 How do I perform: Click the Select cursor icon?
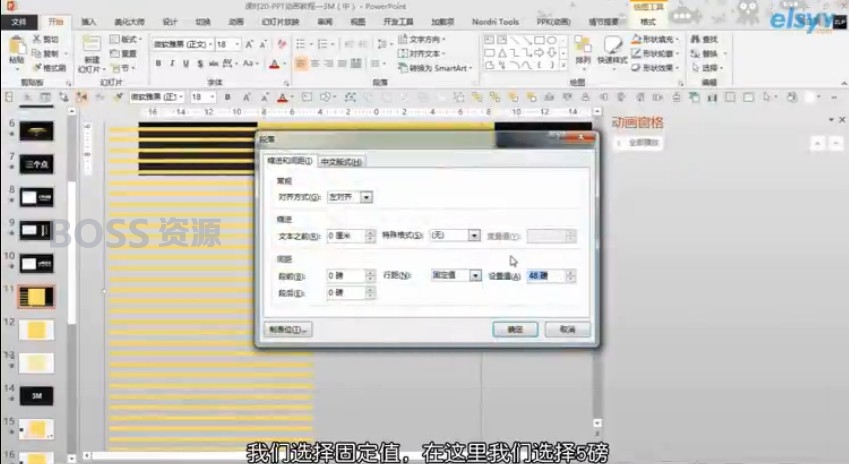pyautogui.click(x=695, y=68)
